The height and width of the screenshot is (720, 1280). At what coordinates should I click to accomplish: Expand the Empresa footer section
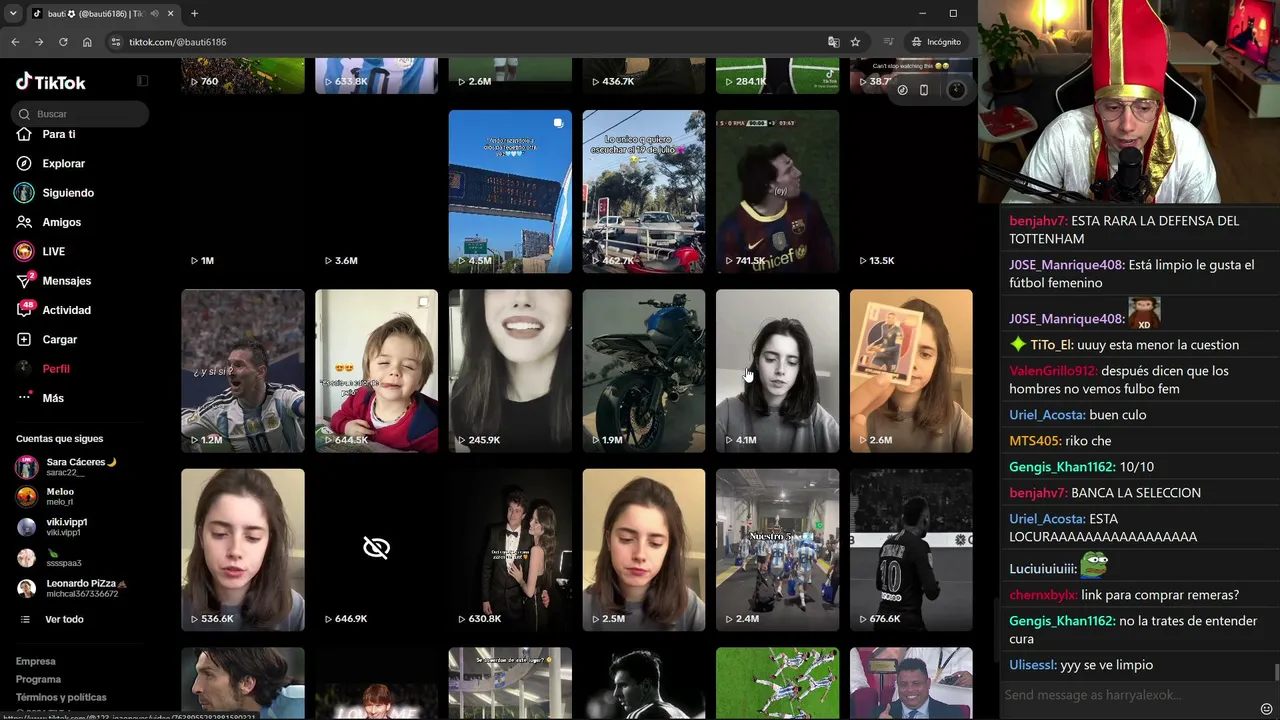click(36, 661)
